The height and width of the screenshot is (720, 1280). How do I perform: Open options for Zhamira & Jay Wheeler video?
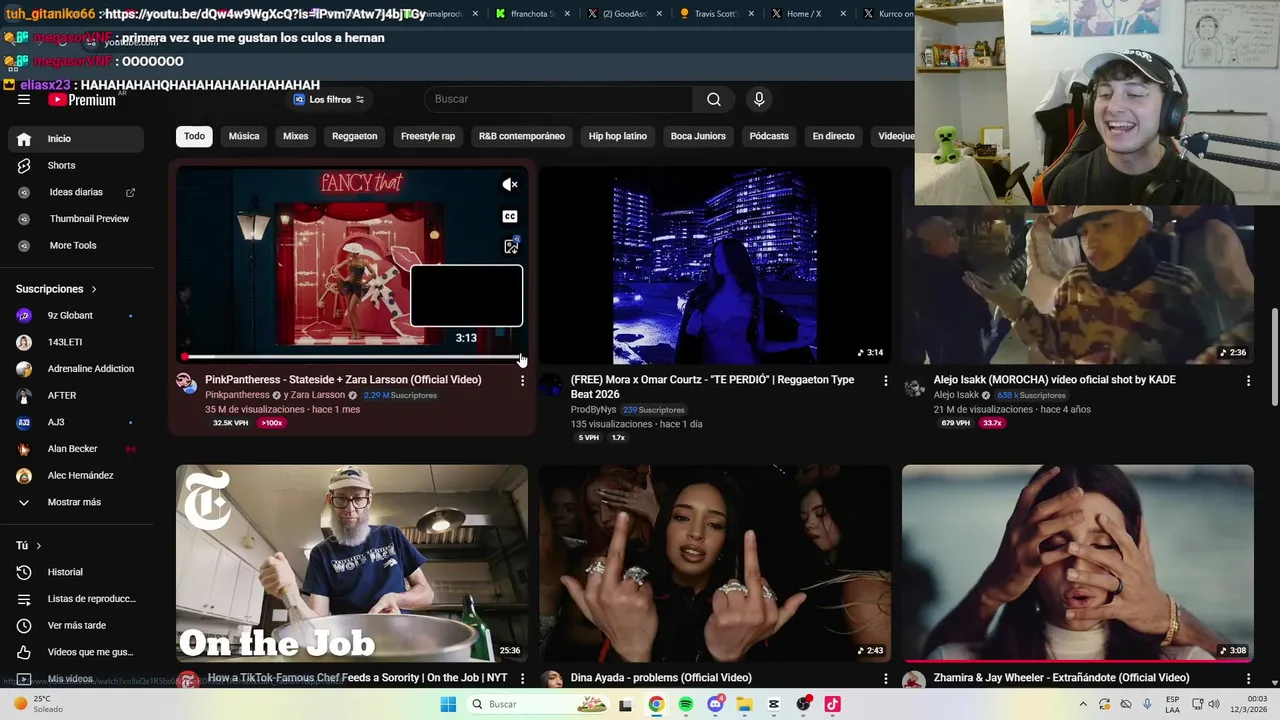click(1248, 678)
